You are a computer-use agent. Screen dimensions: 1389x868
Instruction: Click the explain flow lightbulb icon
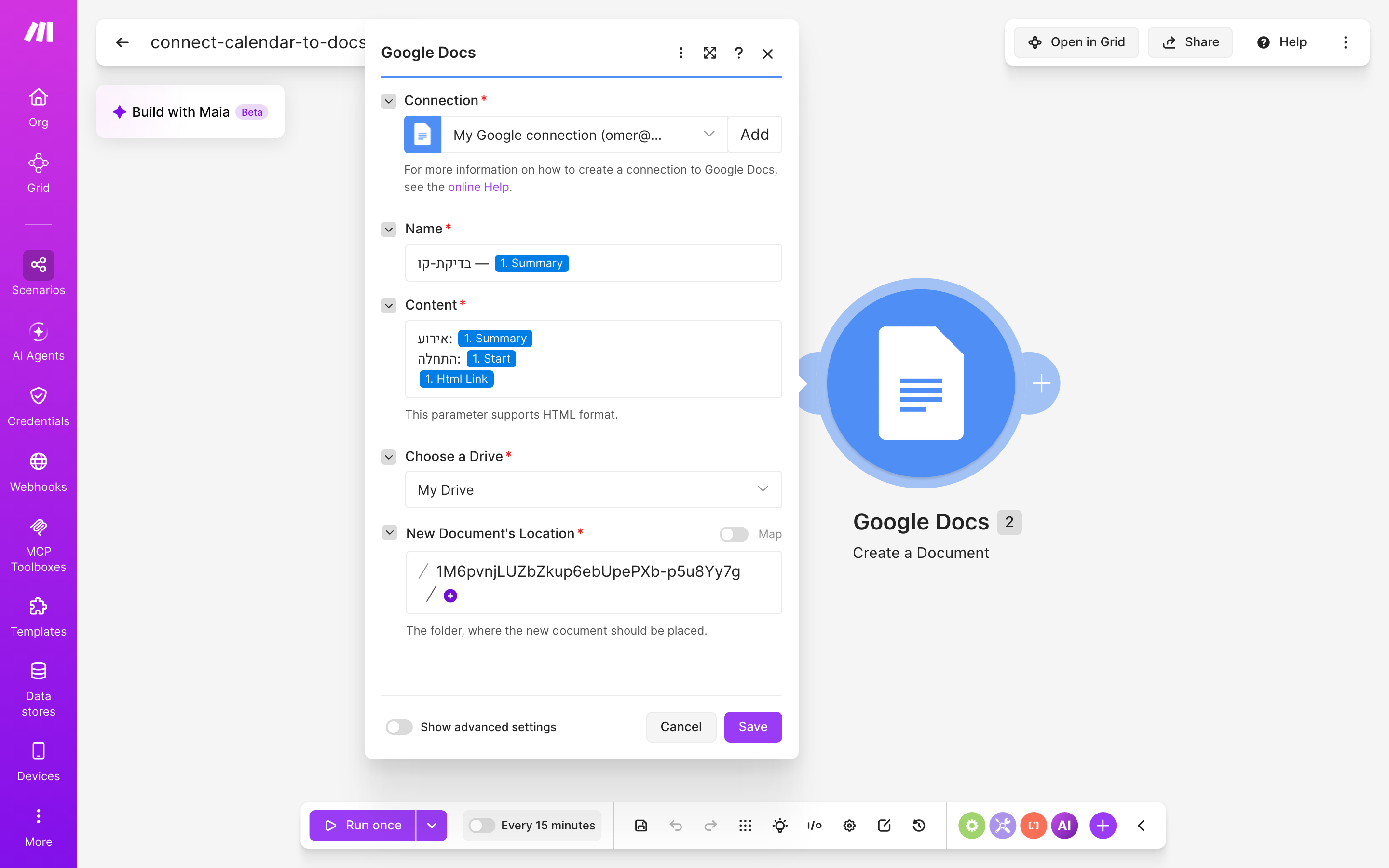point(780,826)
